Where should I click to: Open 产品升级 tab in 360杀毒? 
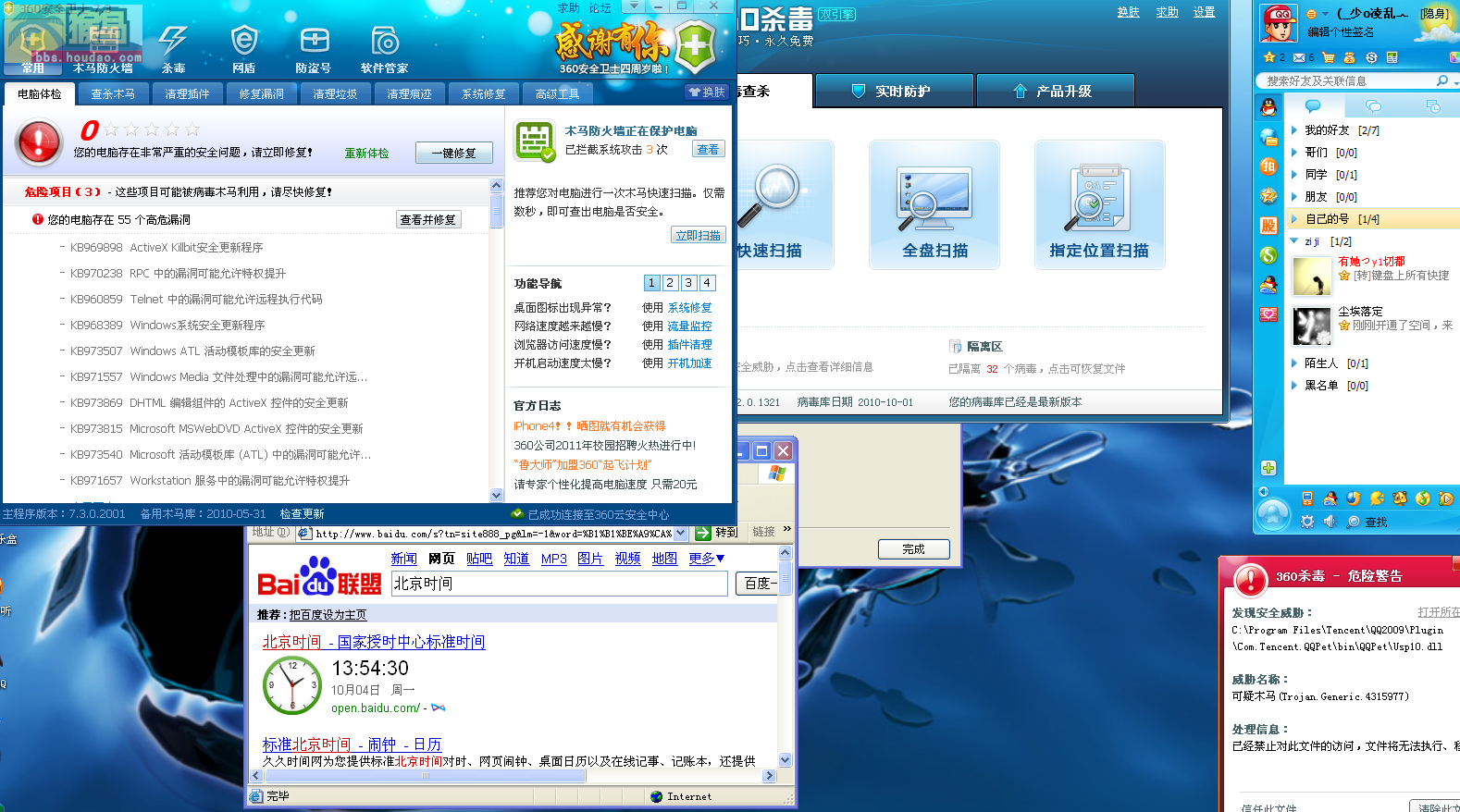tap(1056, 91)
